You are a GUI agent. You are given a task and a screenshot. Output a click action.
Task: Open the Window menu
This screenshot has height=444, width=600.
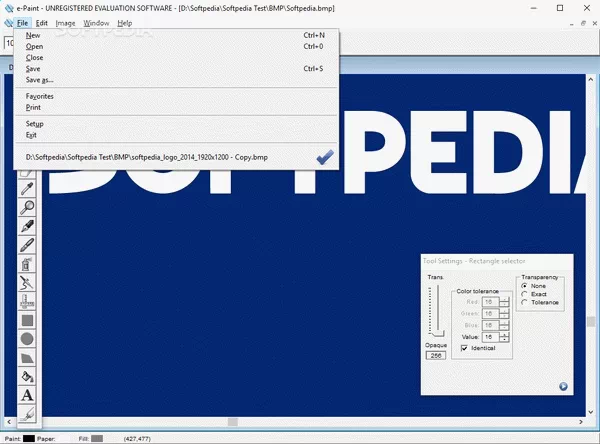click(x=96, y=23)
